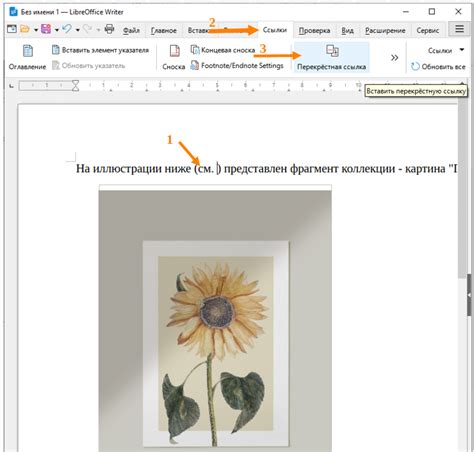
Task: Click Обновить указатель
Action: click(89, 66)
